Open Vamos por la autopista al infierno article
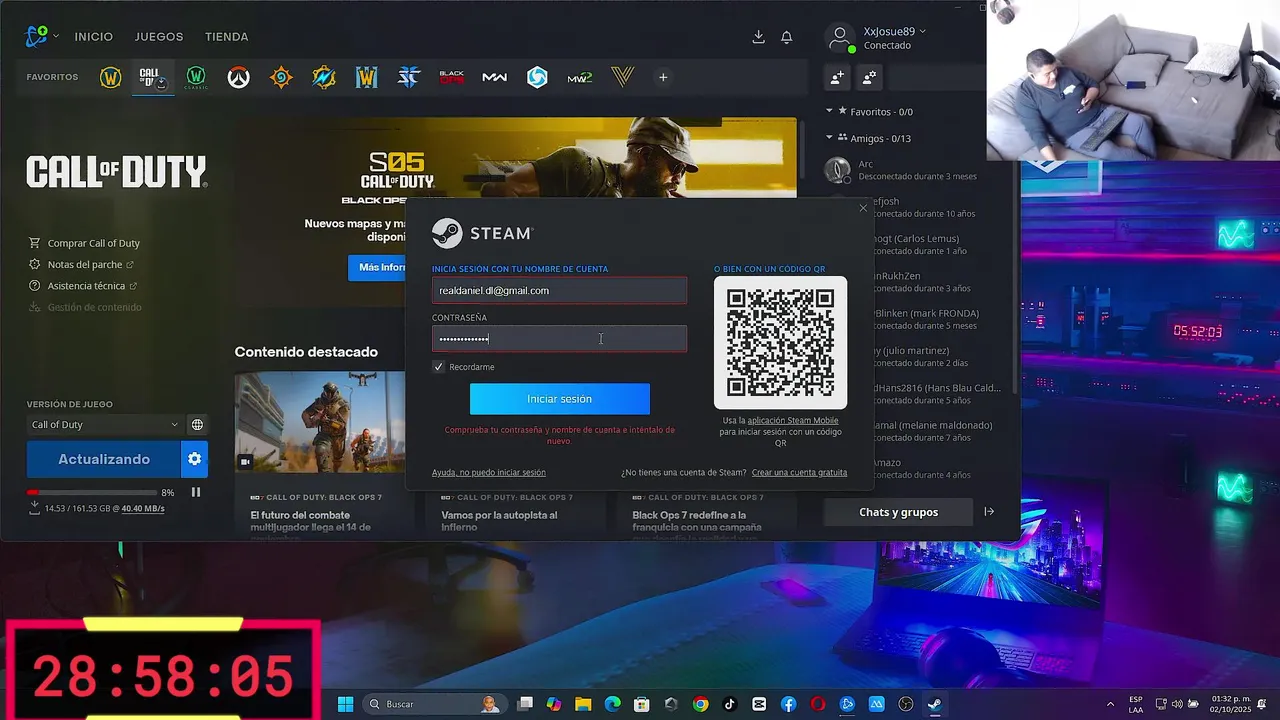The width and height of the screenshot is (1280, 720). [499, 521]
